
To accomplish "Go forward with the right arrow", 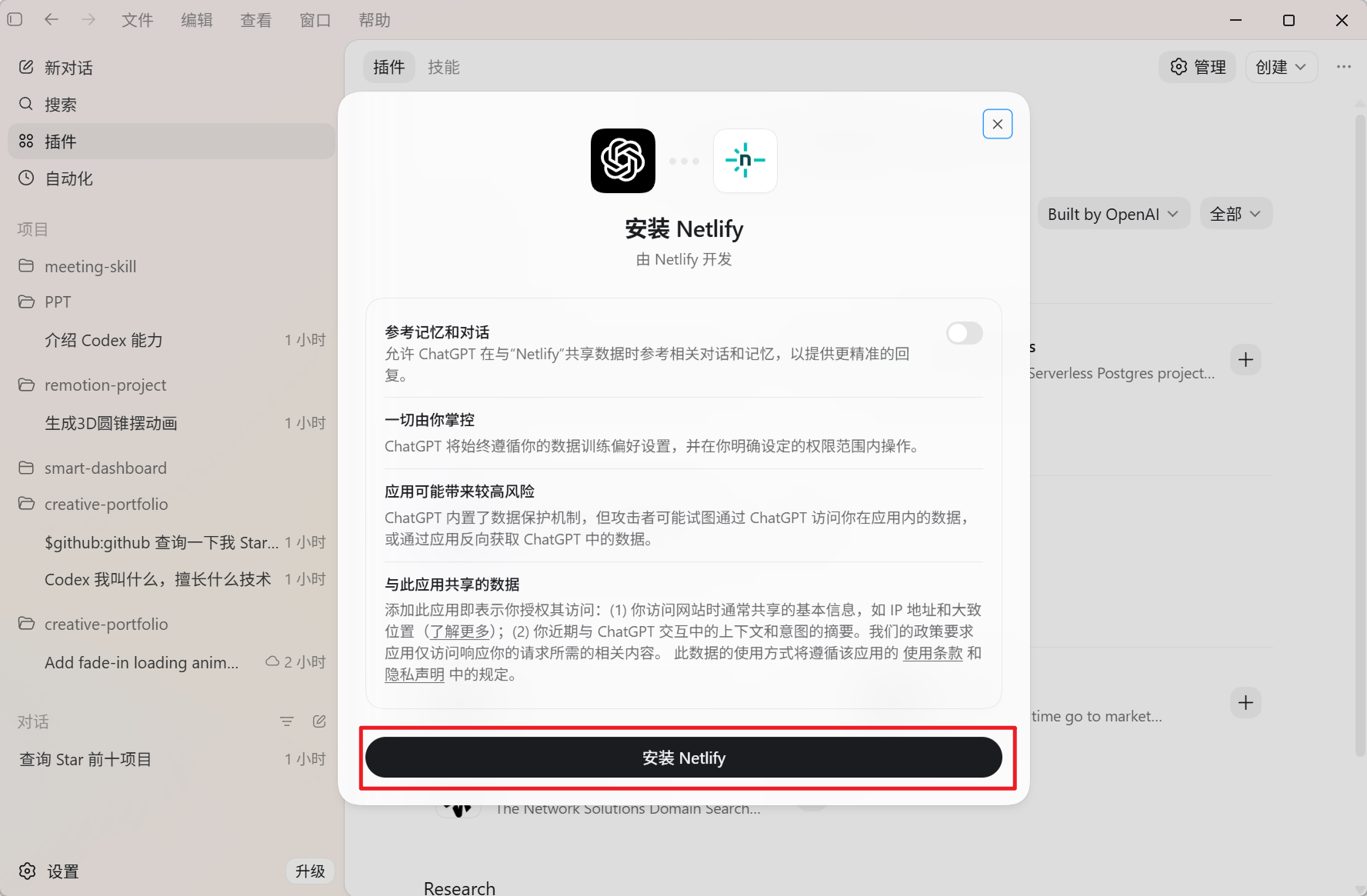I will 88,20.
